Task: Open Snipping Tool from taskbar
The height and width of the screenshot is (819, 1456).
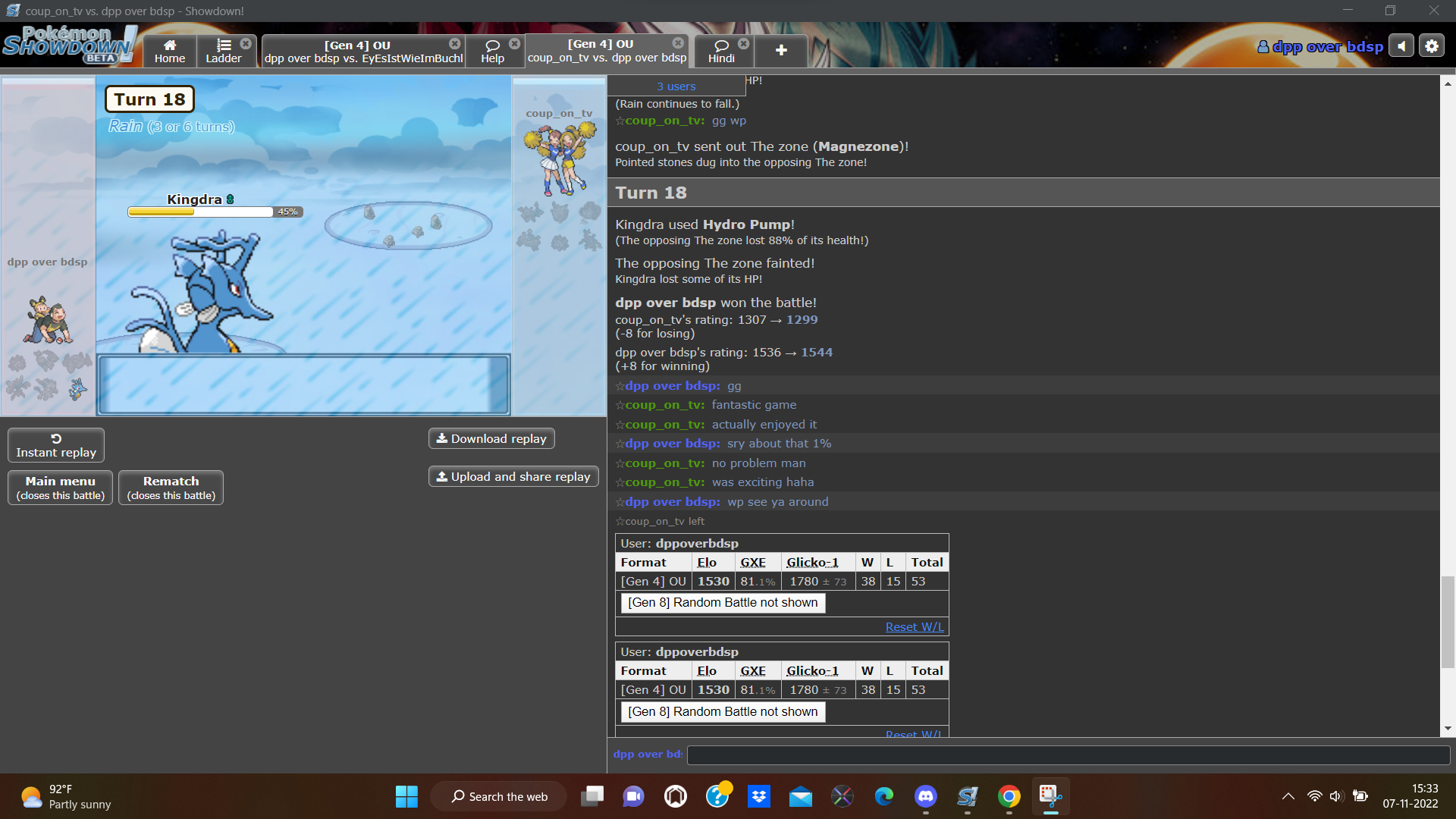Action: point(1050,796)
